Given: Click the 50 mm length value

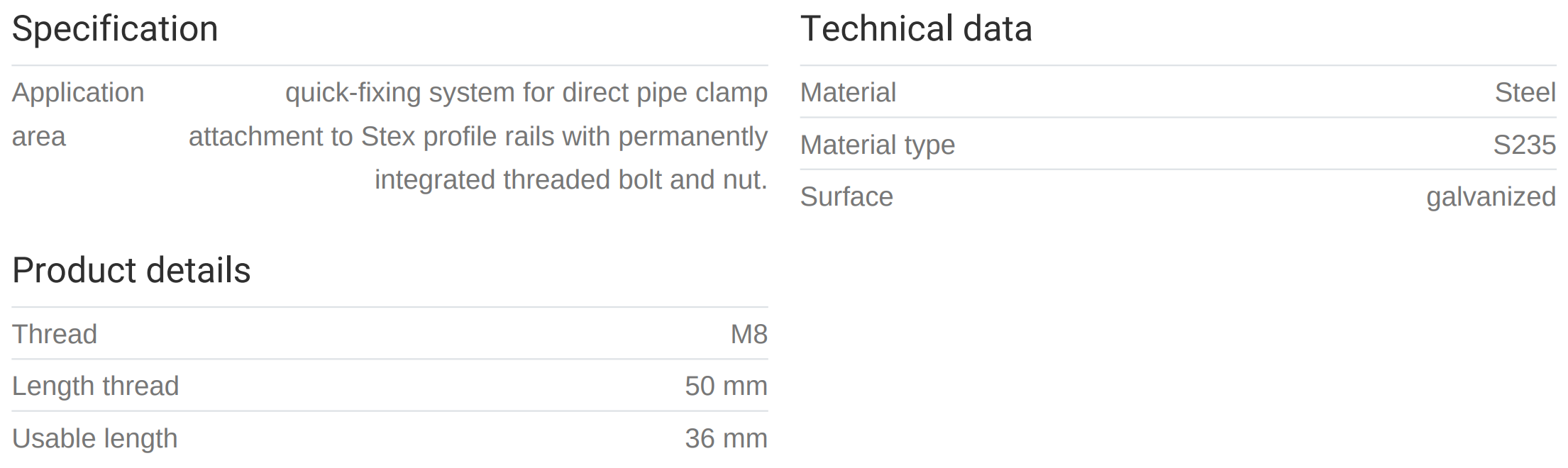Looking at the screenshot, I should [726, 386].
